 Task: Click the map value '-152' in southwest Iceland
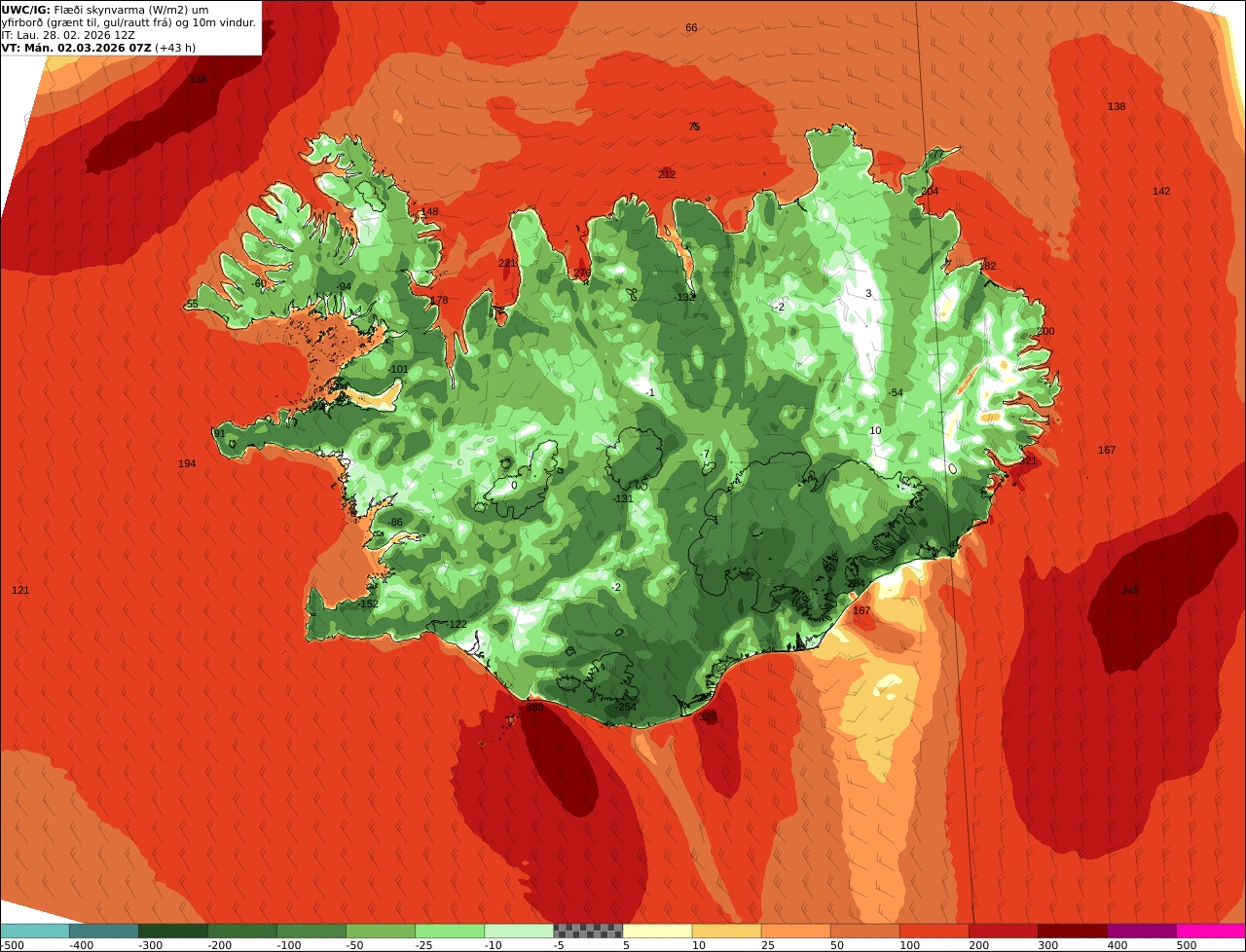coord(367,604)
